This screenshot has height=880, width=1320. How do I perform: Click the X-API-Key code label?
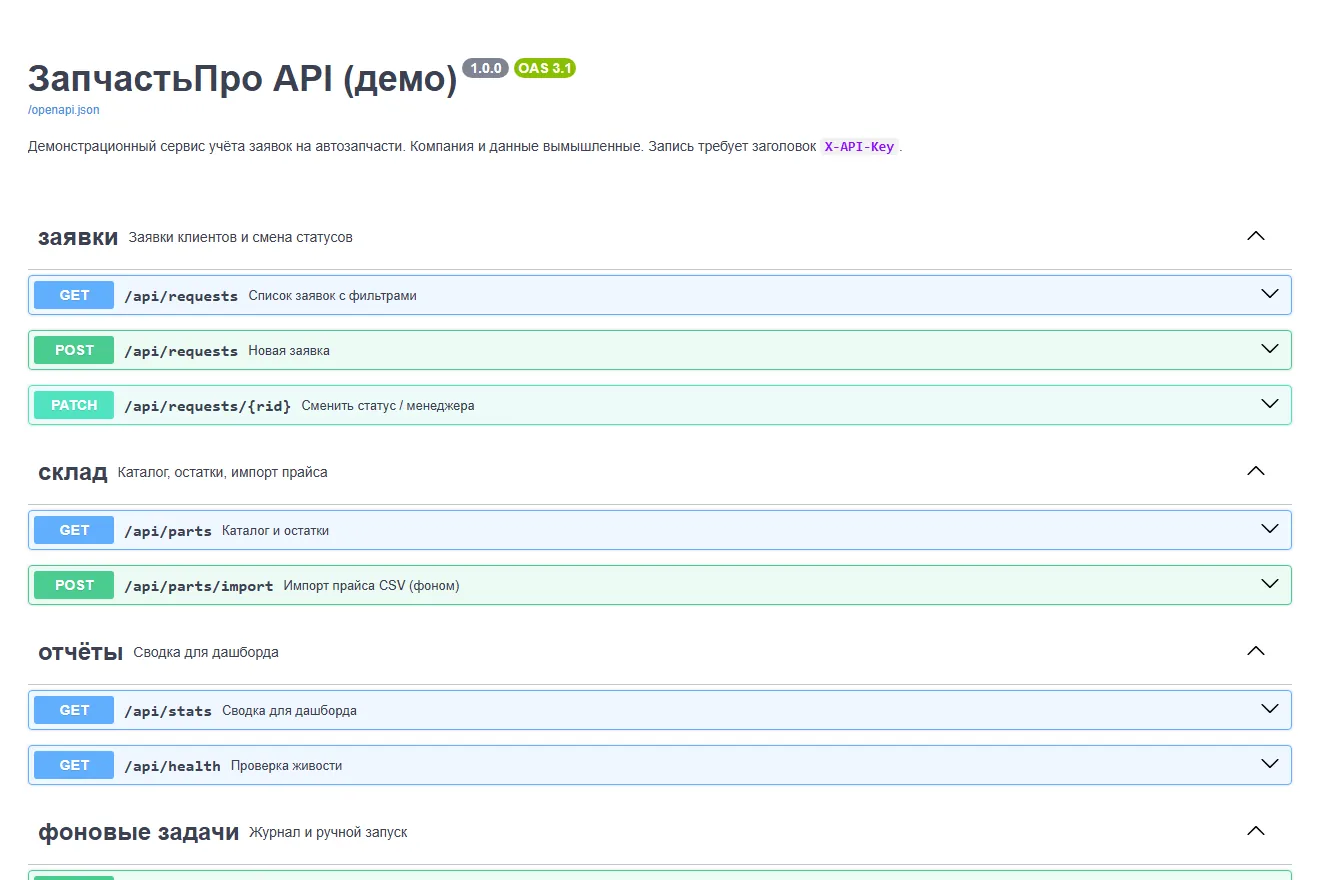860,147
